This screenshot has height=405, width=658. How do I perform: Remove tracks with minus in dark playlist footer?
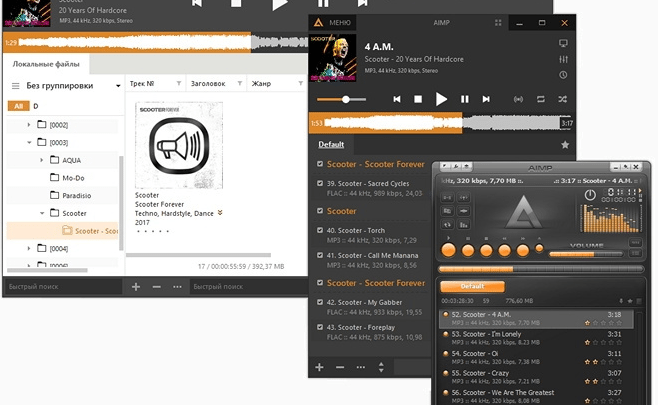[x=340, y=367]
